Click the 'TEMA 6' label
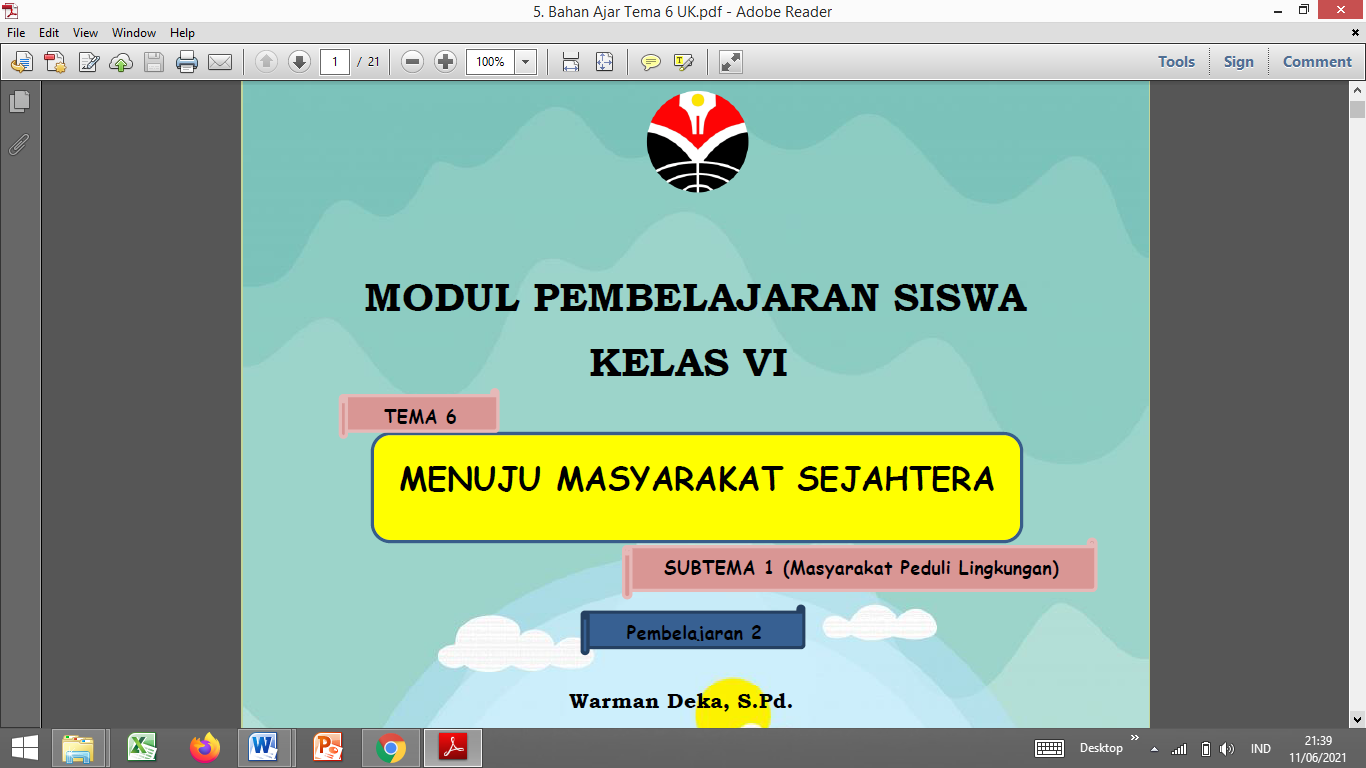The width and height of the screenshot is (1366, 768). tap(420, 417)
